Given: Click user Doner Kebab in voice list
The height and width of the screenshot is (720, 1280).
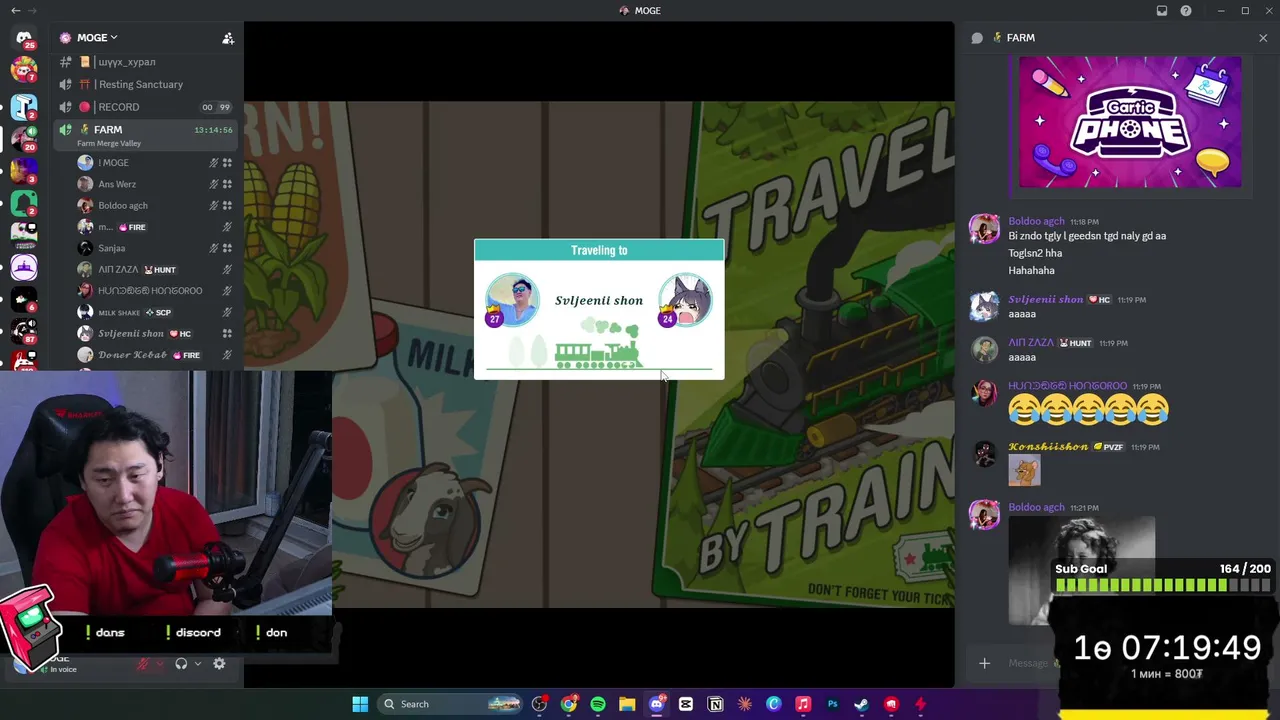Looking at the screenshot, I should [x=132, y=355].
